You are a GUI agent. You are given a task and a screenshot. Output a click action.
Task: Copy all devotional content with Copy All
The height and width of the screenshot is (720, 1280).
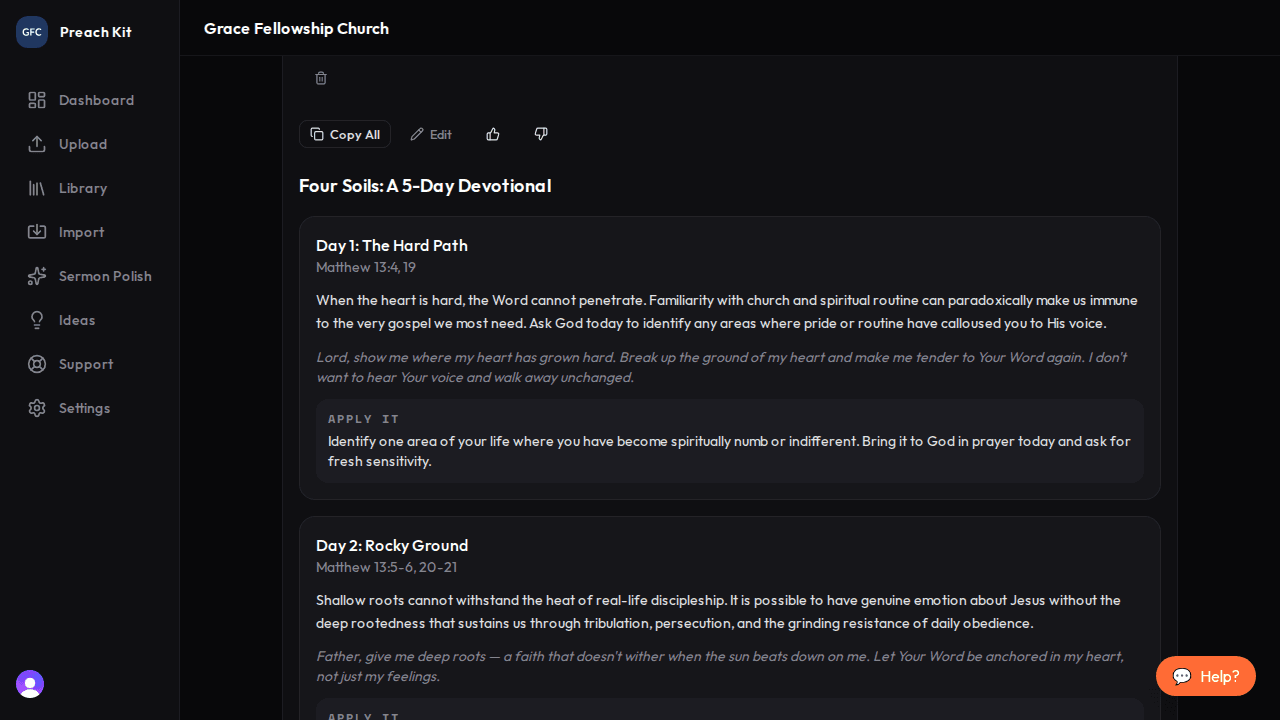pos(344,134)
